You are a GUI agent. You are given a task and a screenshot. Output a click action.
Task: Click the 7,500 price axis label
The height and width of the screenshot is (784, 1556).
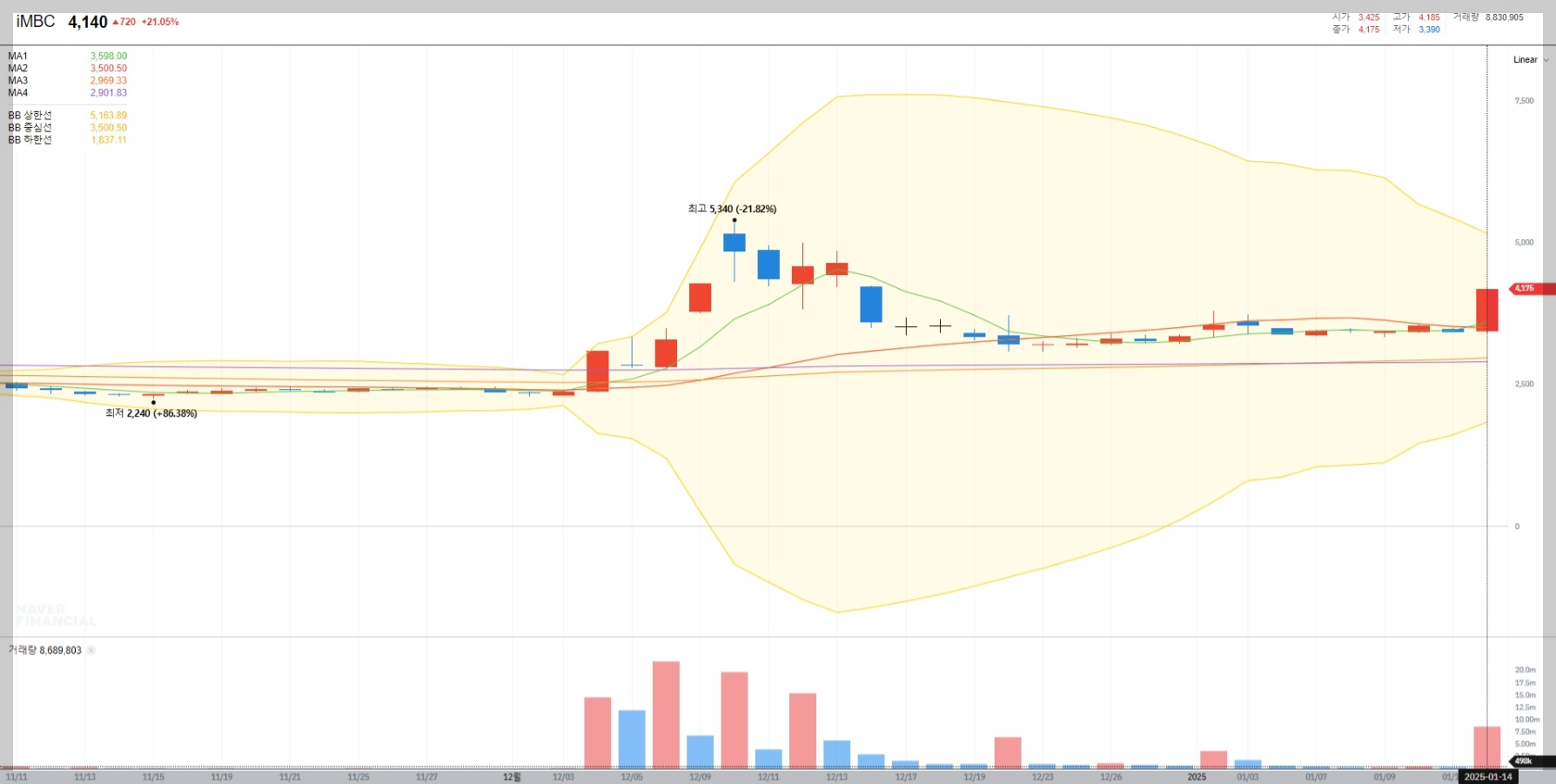pyautogui.click(x=1524, y=101)
